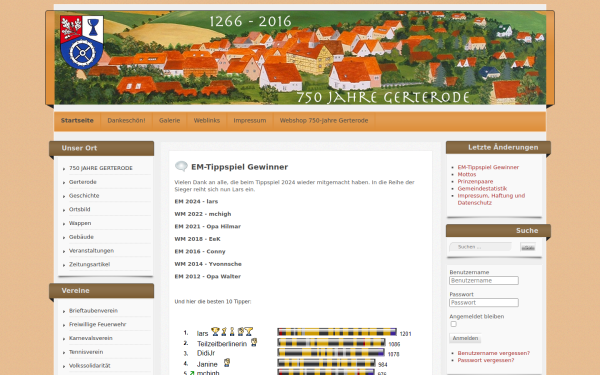The image size is (600, 375).
Task: Click the Vereine panel header
Action: point(101,291)
